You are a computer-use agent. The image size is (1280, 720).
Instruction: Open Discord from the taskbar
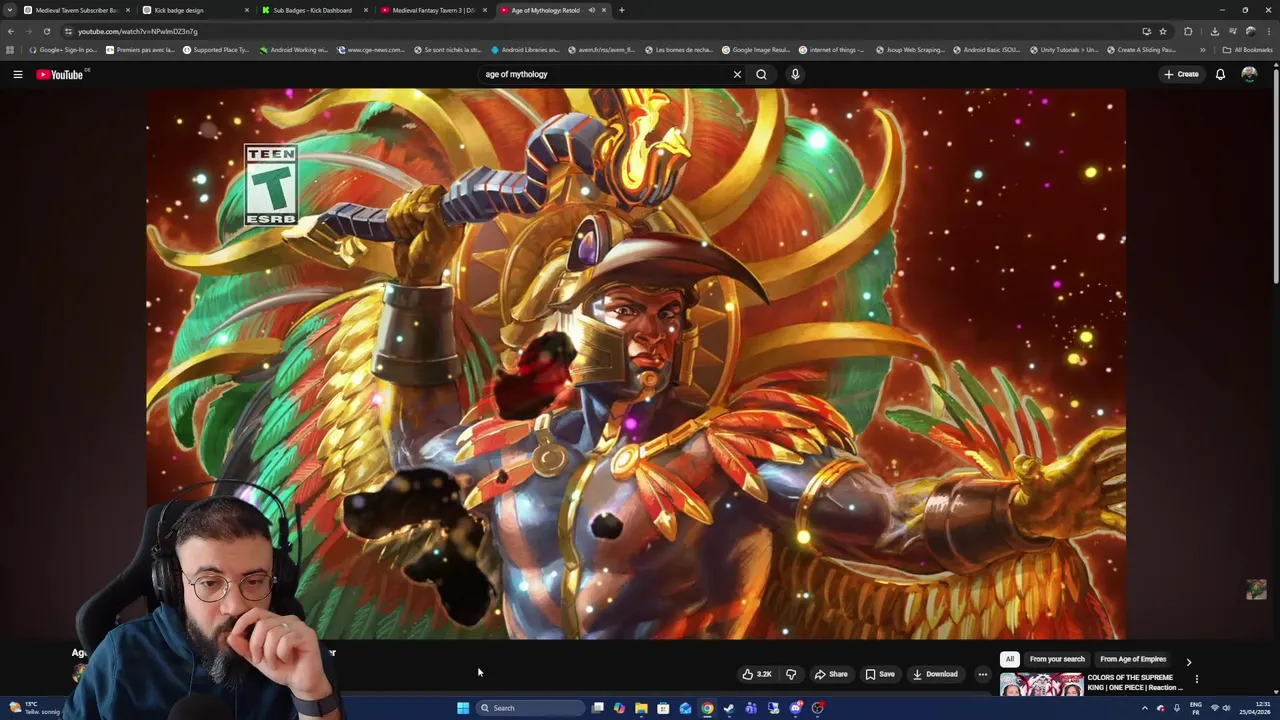pos(795,708)
